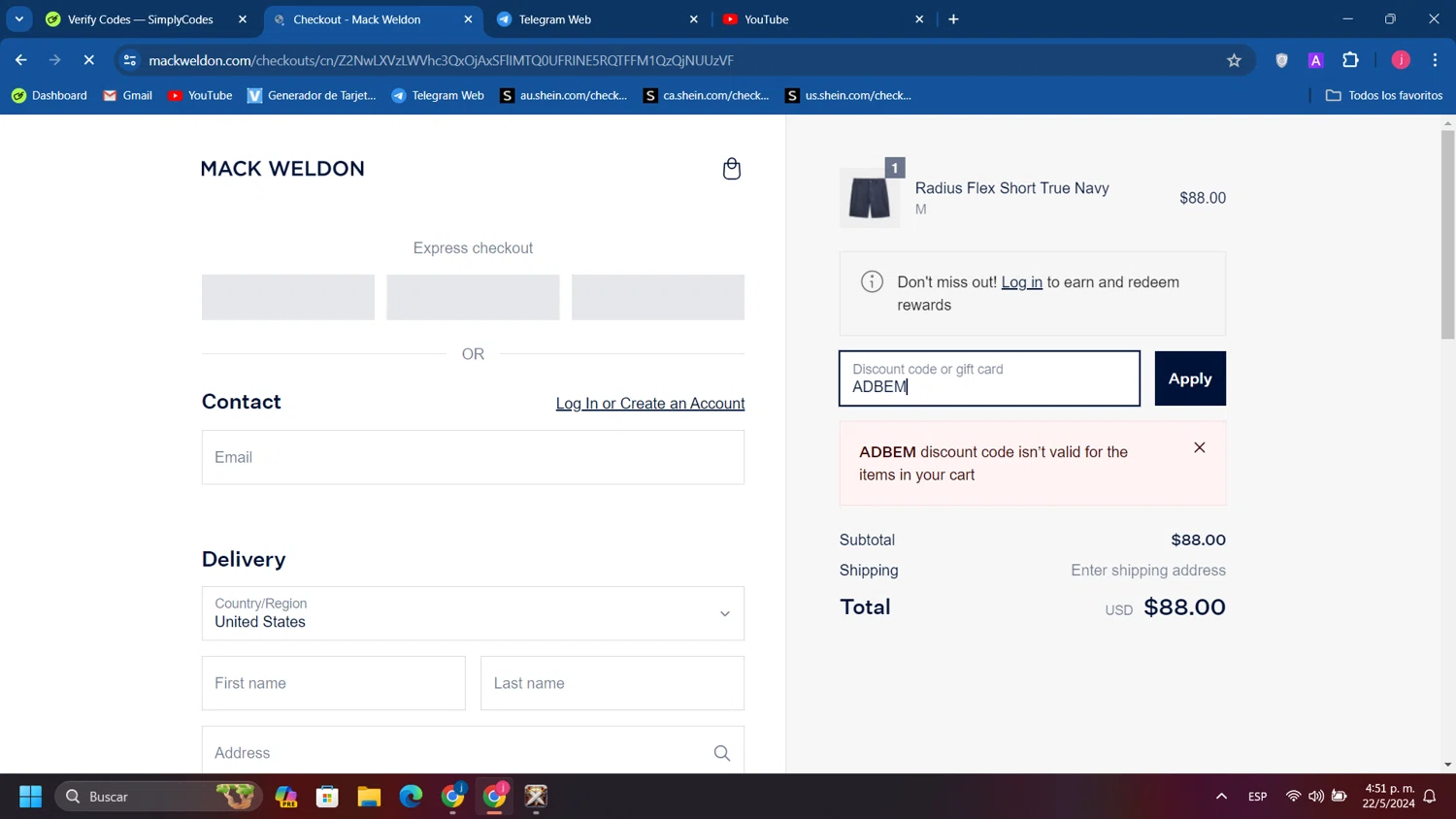Dismiss the ADBEM invalid code message

[x=1200, y=447]
